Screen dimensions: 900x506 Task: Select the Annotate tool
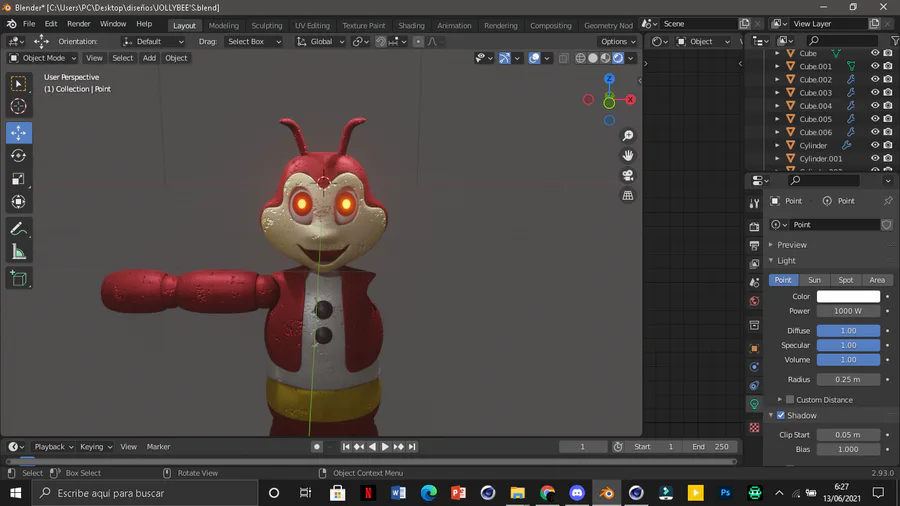pos(18,229)
